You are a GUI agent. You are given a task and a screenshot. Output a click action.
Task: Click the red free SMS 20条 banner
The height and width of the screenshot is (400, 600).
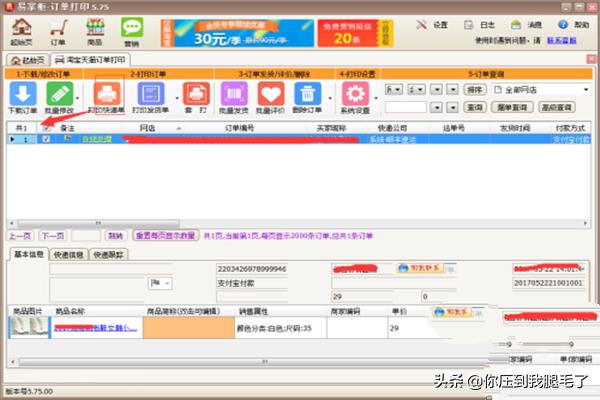coord(355,33)
